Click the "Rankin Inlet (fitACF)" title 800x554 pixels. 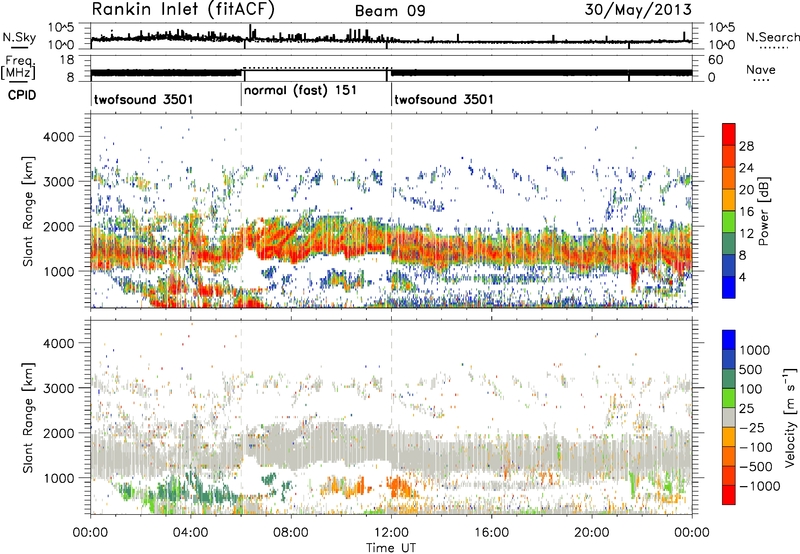(183, 10)
